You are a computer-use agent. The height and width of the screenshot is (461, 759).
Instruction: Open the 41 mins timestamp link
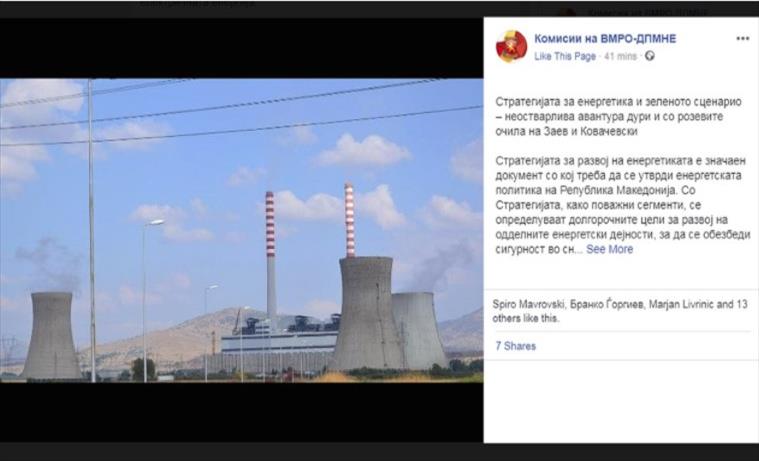(x=621, y=56)
